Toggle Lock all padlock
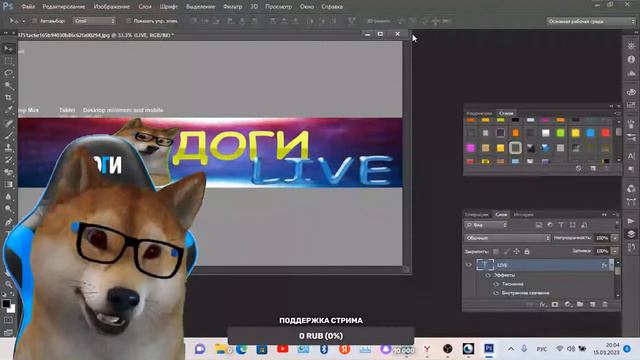The image size is (640, 360). [527, 251]
